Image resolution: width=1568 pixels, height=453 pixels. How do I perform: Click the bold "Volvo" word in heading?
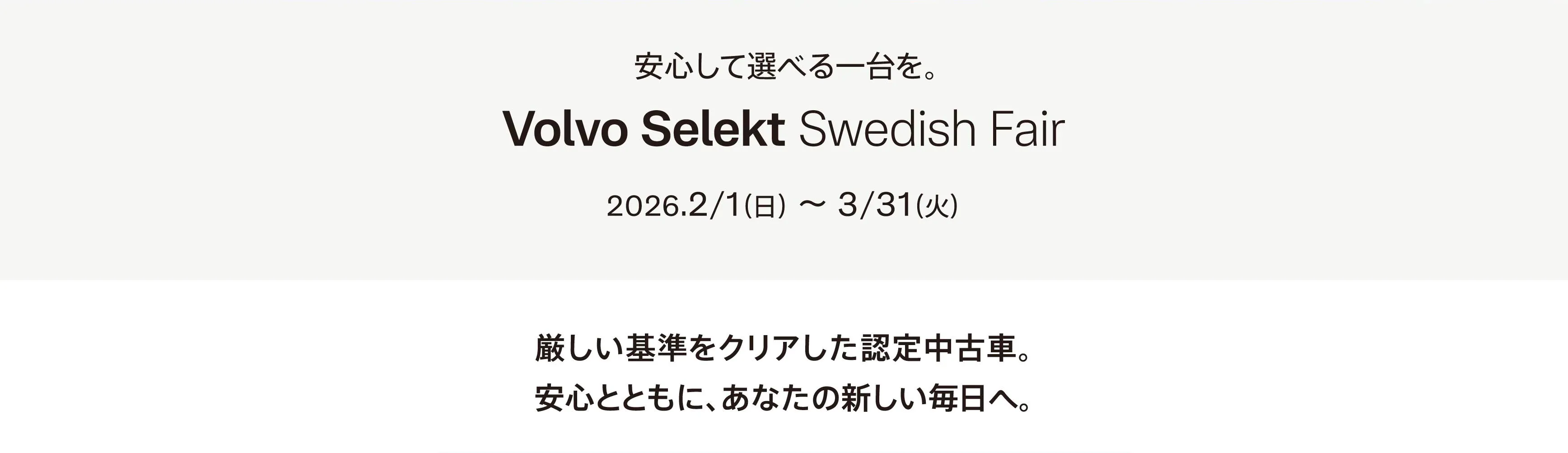point(565,129)
